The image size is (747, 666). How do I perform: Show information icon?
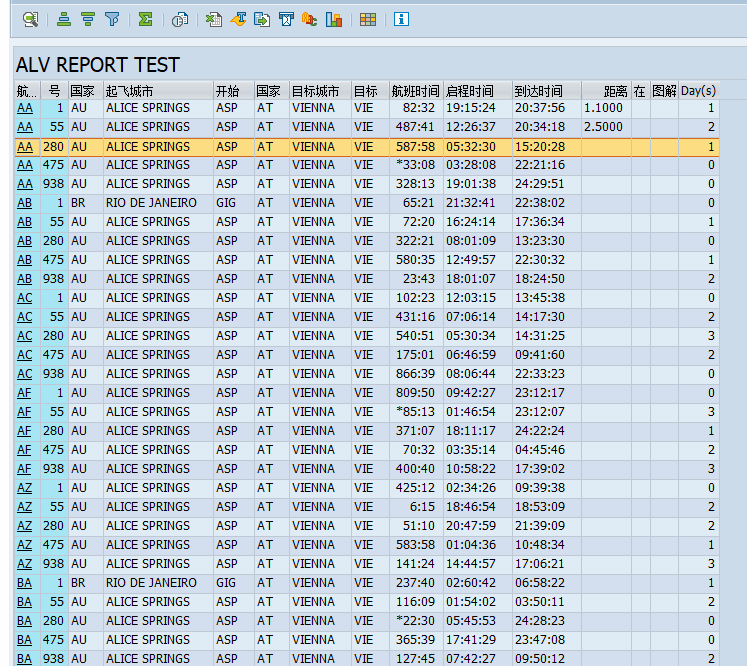(401, 20)
